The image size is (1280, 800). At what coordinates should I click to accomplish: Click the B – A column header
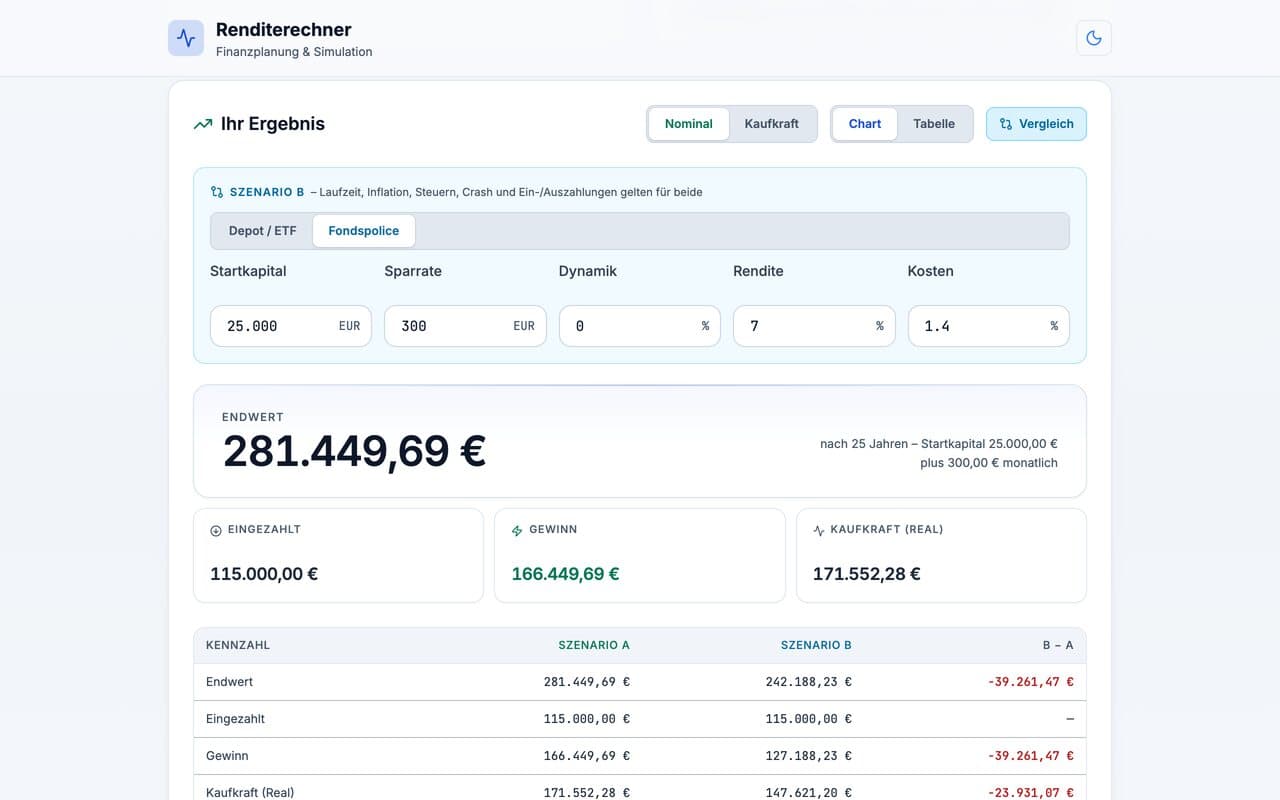(1058, 645)
